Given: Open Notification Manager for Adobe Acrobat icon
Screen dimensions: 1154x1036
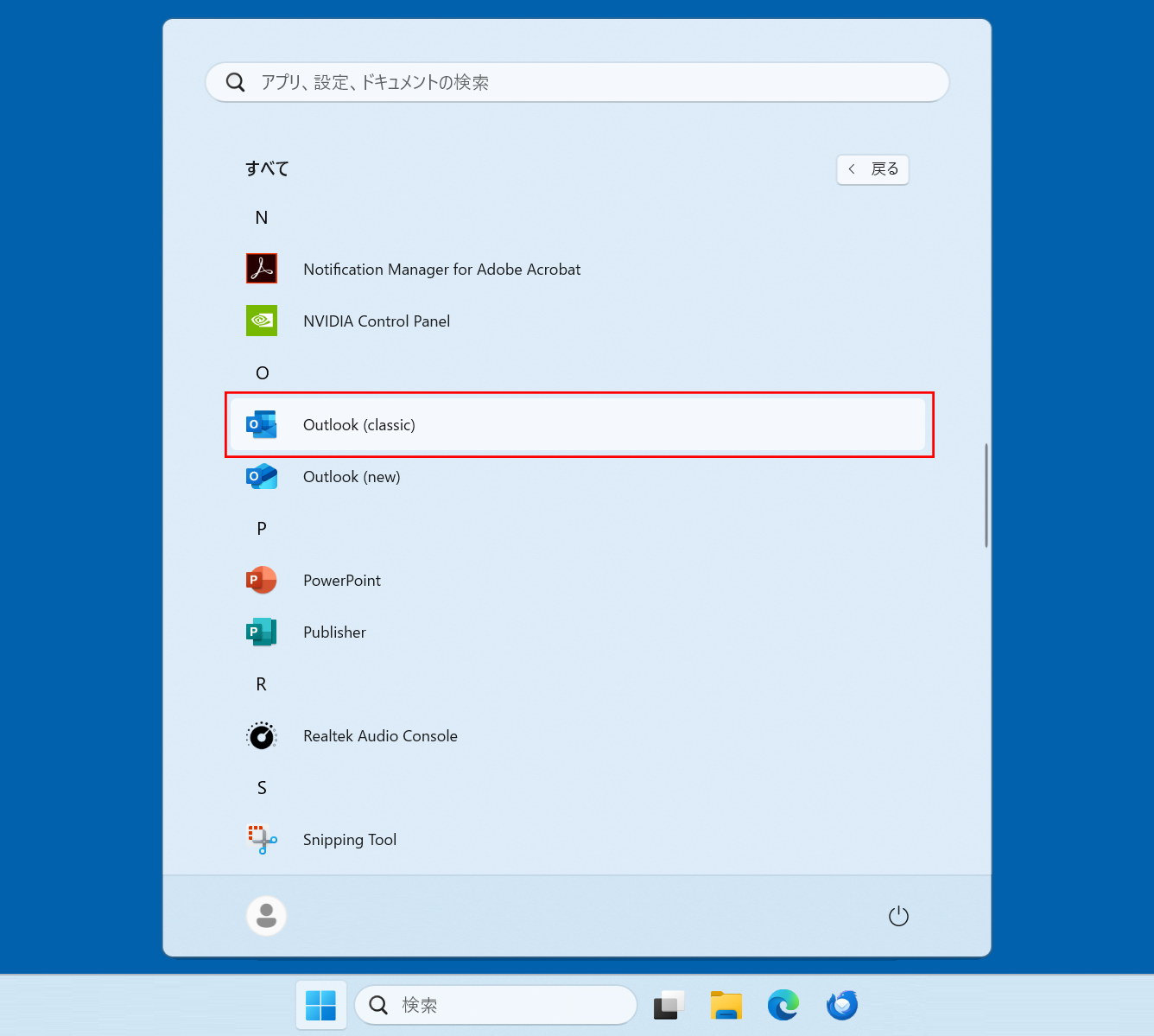Looking at the screenshot, I should (262, 269).
